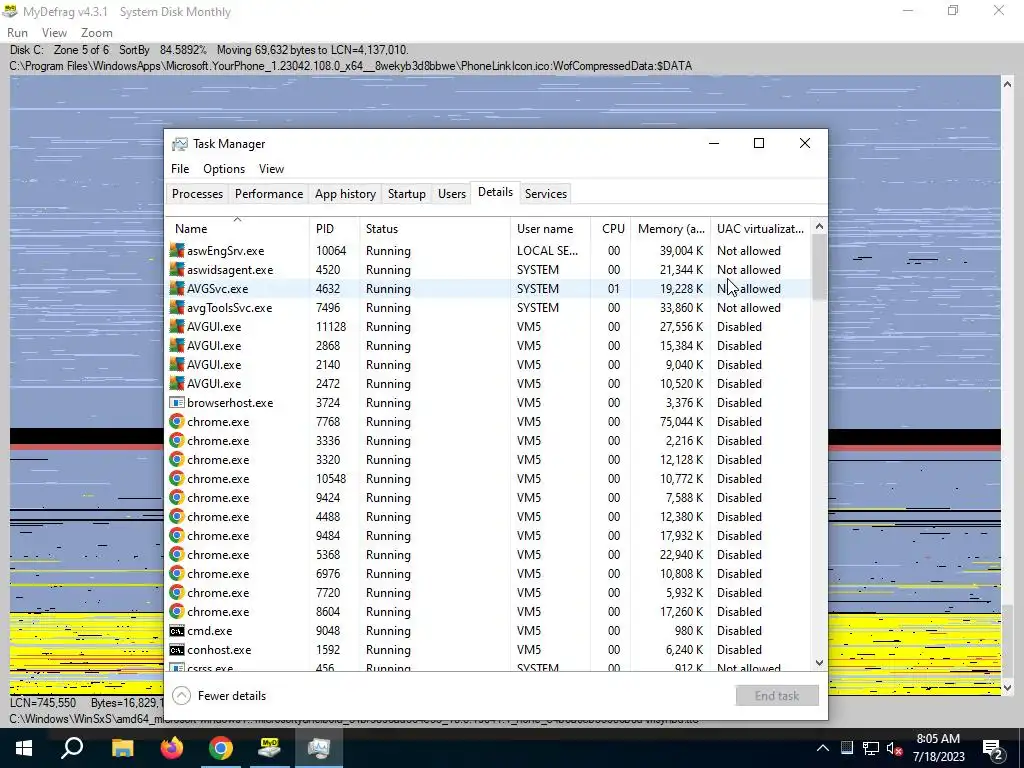Switch to MyDefrag taskbar button
The height and width of the screenshot is (768, 1024).
pyautogui.click(x=270, y=748)
